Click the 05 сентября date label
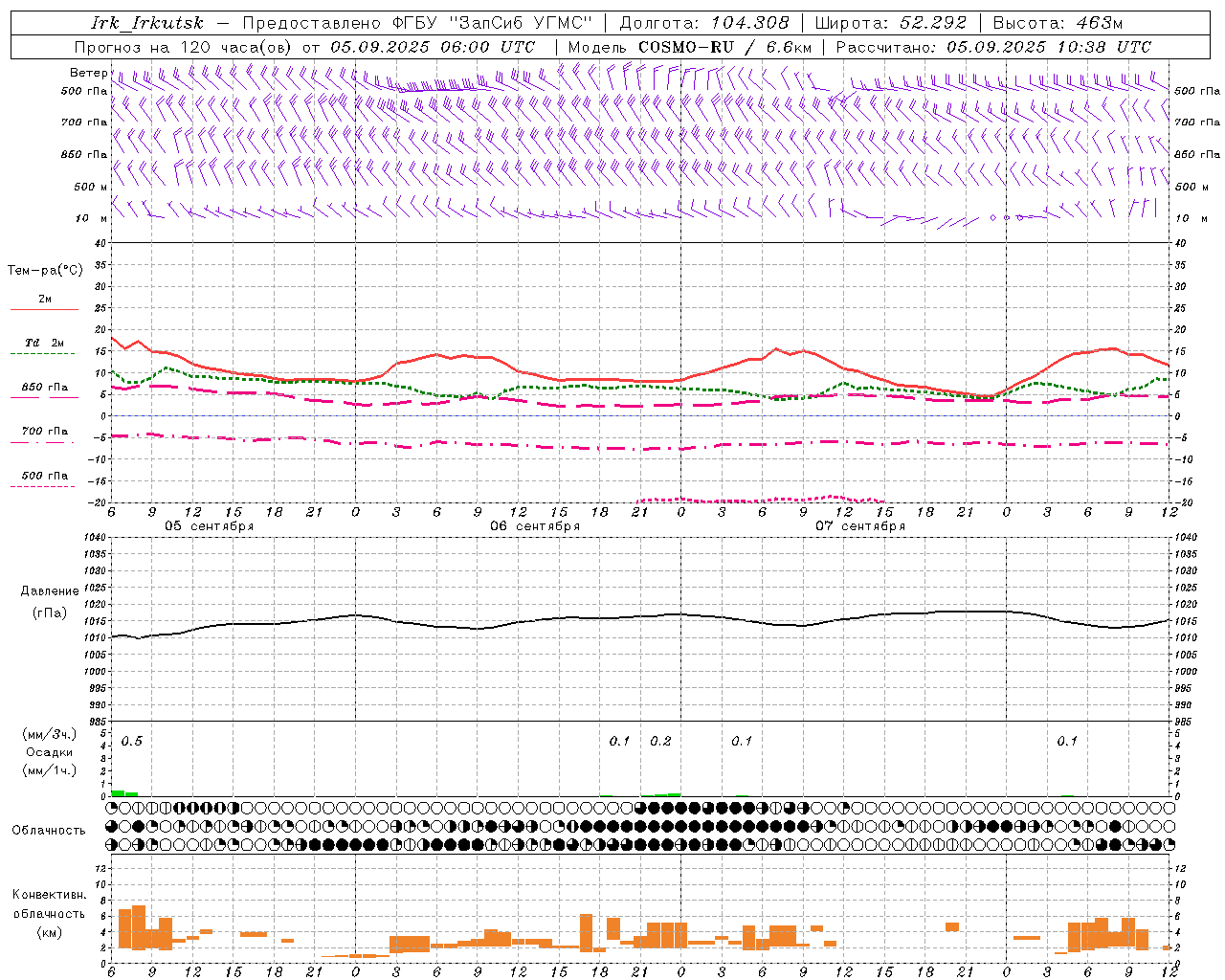1225x980 pixels. pos(209,526)
